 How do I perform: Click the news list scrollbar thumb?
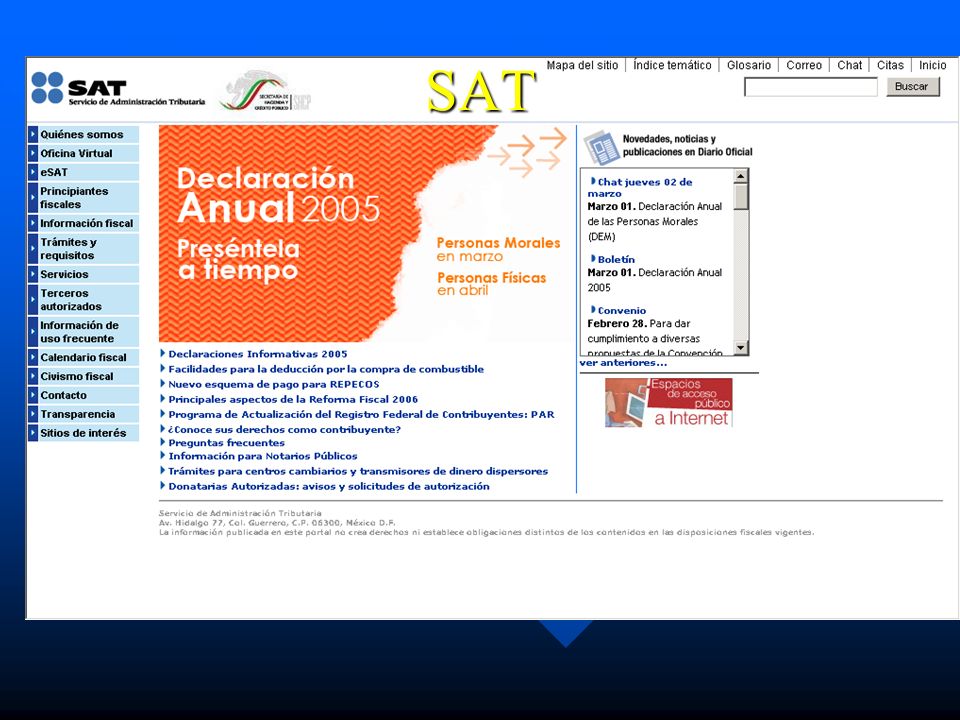[x=741, y=197]
